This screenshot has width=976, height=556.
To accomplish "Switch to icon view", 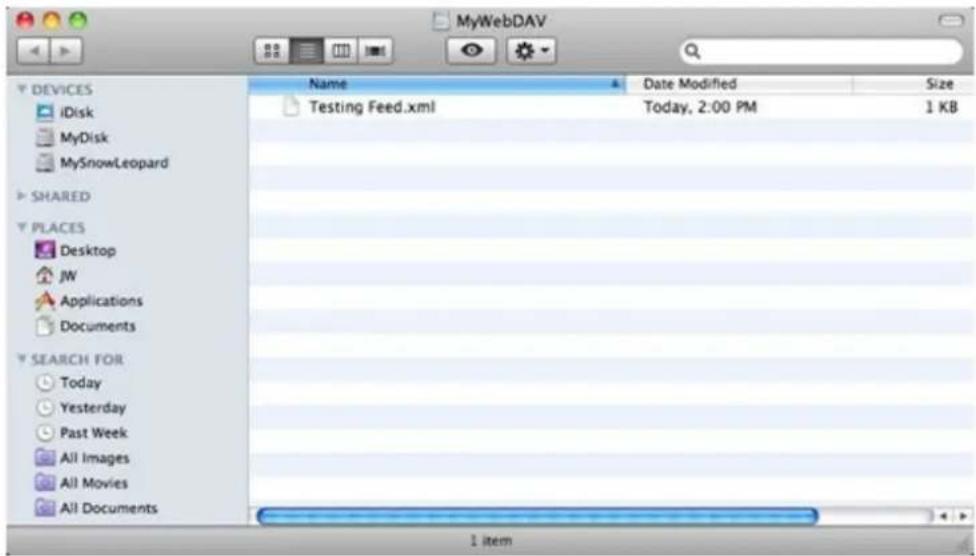I will point(272,51).
